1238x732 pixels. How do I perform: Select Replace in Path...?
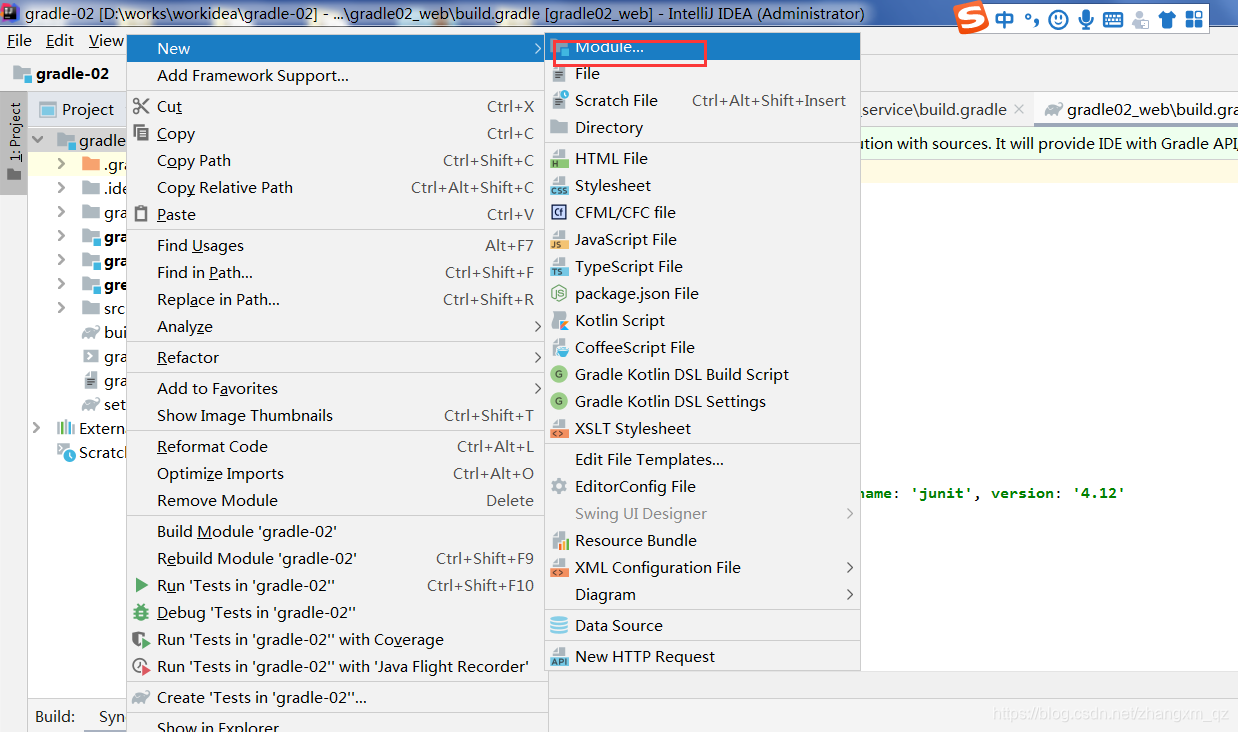point(336,300)
